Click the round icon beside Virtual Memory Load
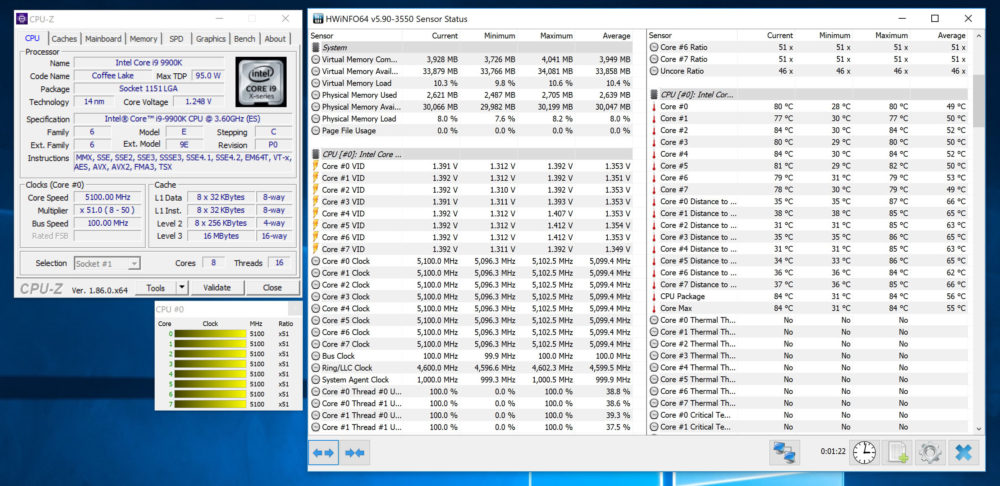 (x=316, y=83)
